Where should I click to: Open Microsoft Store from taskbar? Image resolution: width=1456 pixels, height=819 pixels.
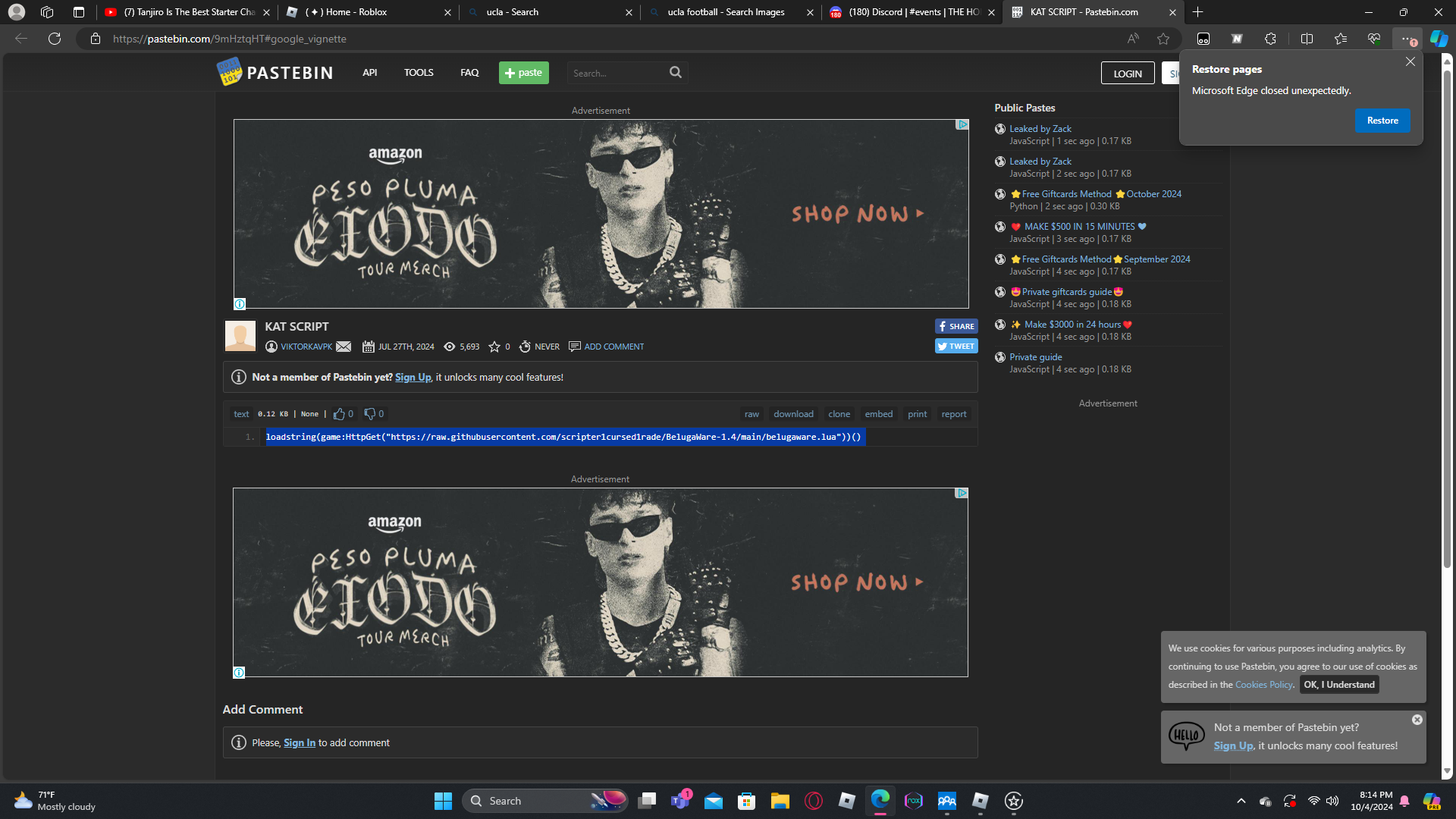pyautogui.click(x=746, y=801)
